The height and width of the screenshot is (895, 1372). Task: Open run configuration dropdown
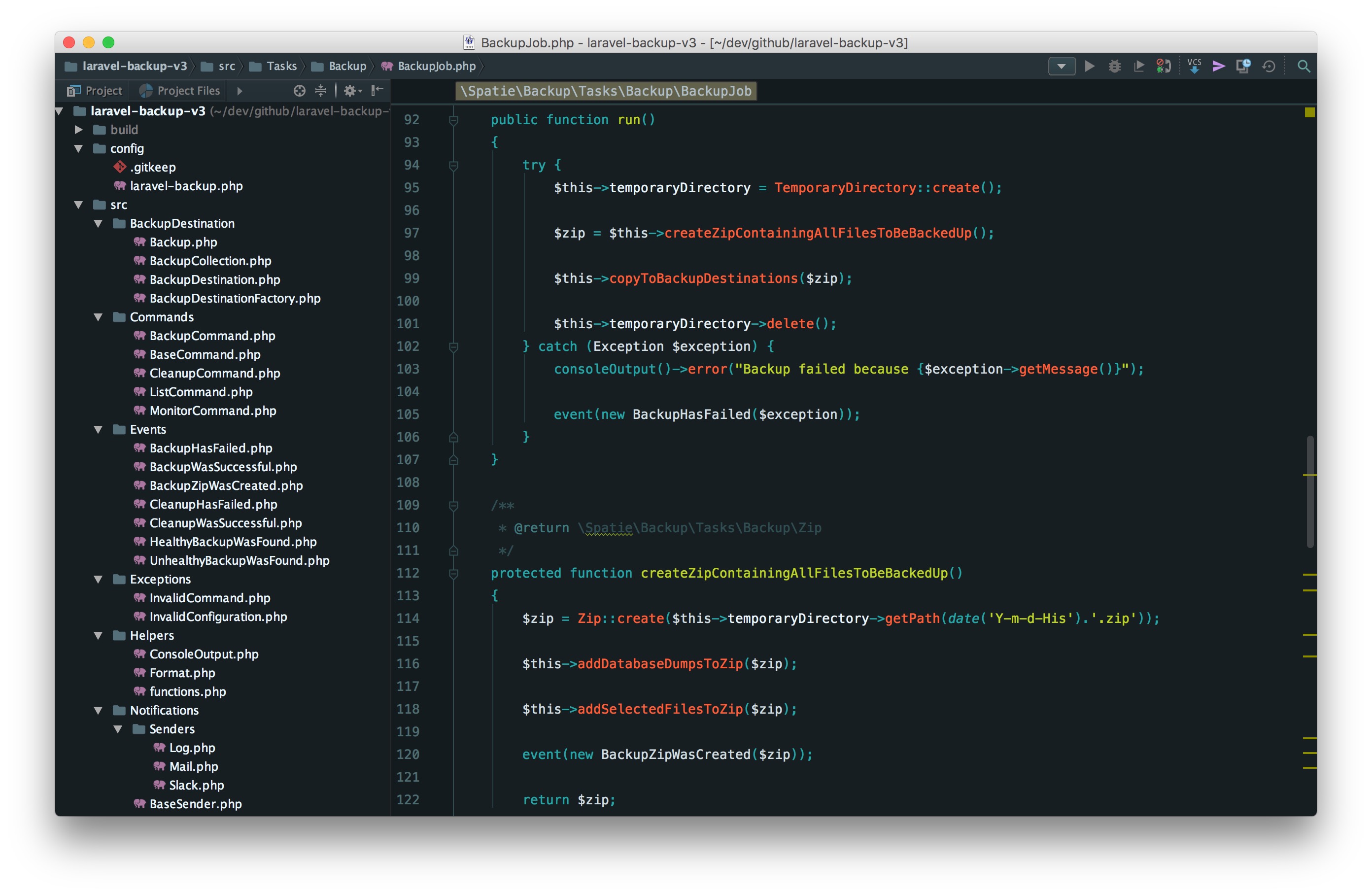(1062, 67)
